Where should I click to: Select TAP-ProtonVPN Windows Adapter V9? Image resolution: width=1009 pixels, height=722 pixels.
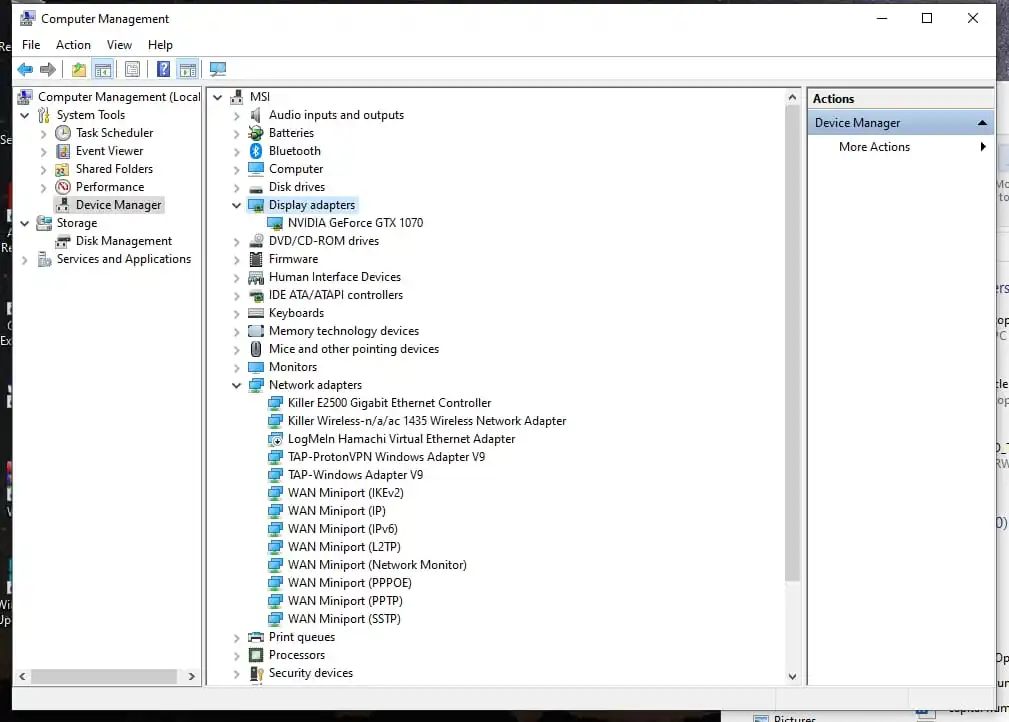[x=386, y=457]
